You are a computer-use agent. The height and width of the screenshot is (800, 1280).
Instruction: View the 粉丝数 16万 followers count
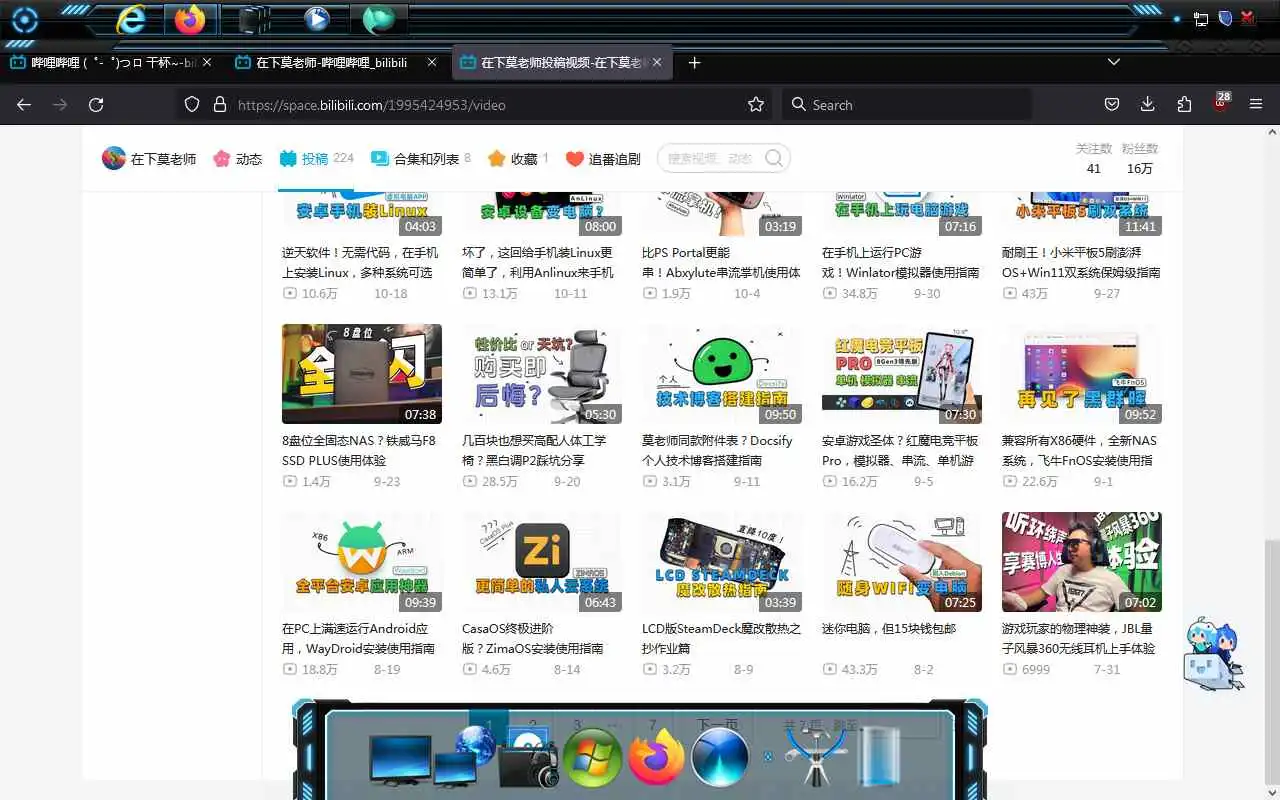click(x=1140, y=158)
